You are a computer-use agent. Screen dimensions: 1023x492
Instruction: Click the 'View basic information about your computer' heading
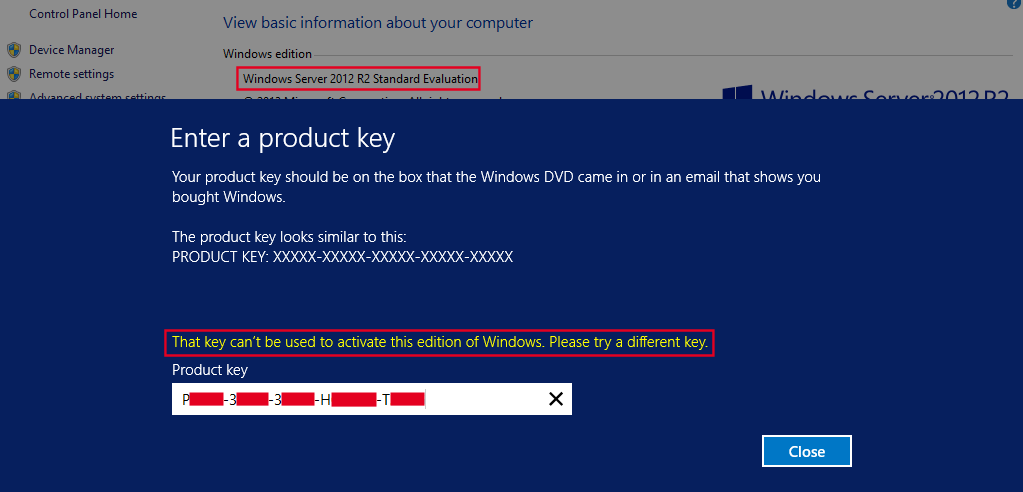pos(378,23)
